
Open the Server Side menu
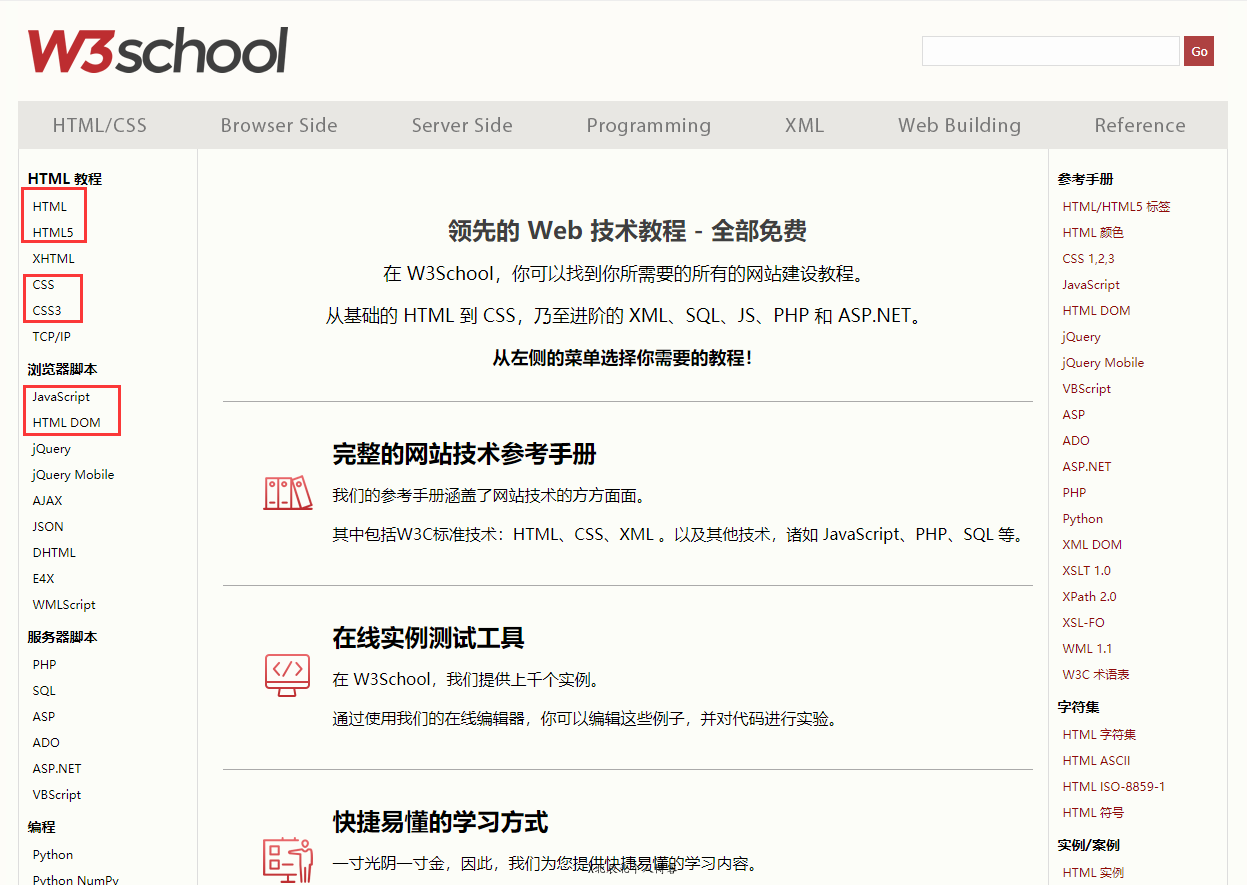pos(461,125)
